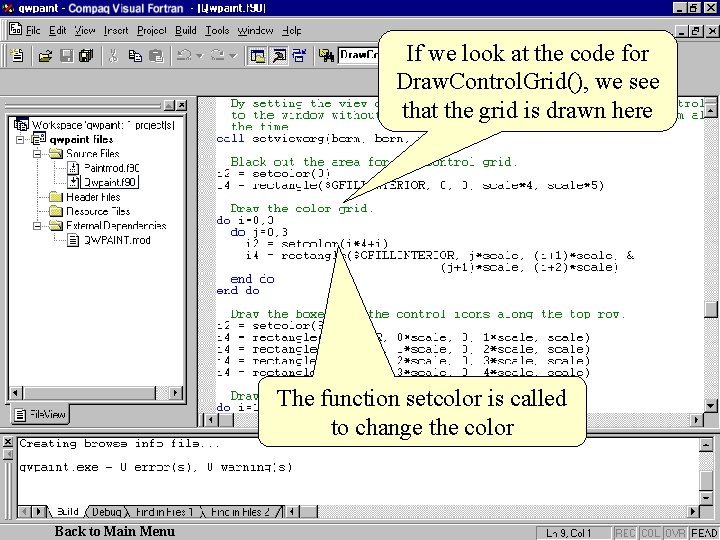The image size is (720, 540).
Task: Open the Help menu
Action: pyautogui.click(x=292, y=31)
